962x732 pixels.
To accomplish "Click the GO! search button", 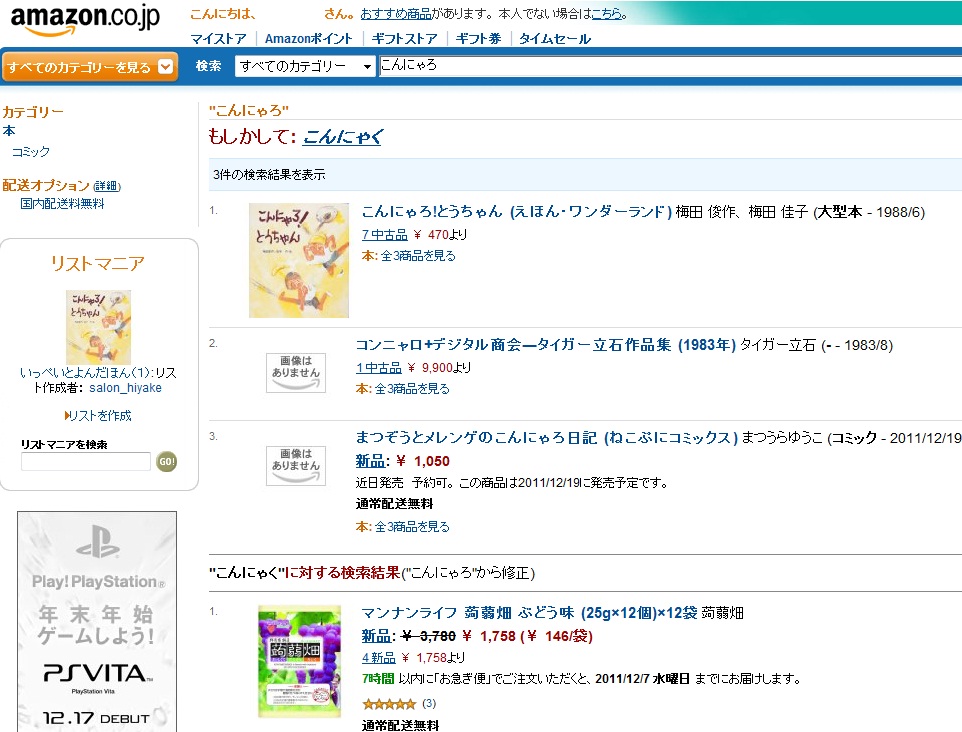I will [166, 461].
